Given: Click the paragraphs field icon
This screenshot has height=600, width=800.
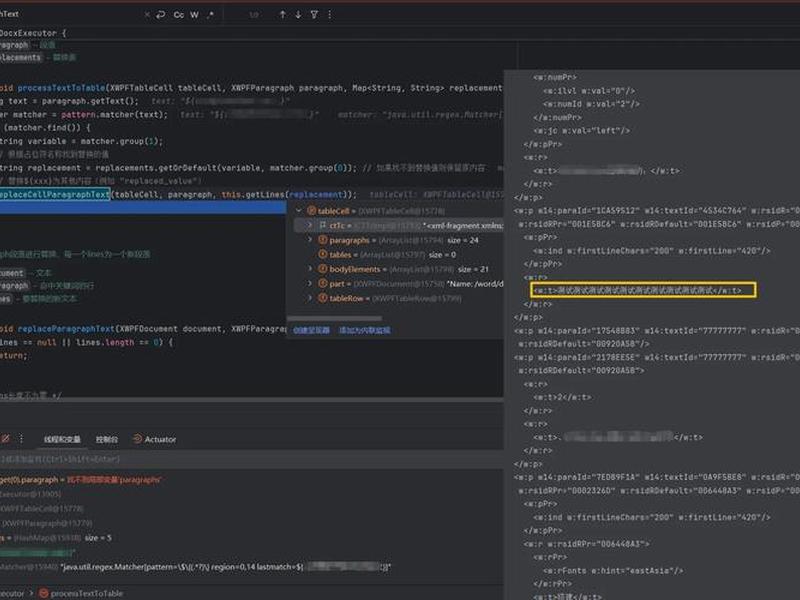Looking at the screenshot, I should pyautogui.click(x=322, y=240).
